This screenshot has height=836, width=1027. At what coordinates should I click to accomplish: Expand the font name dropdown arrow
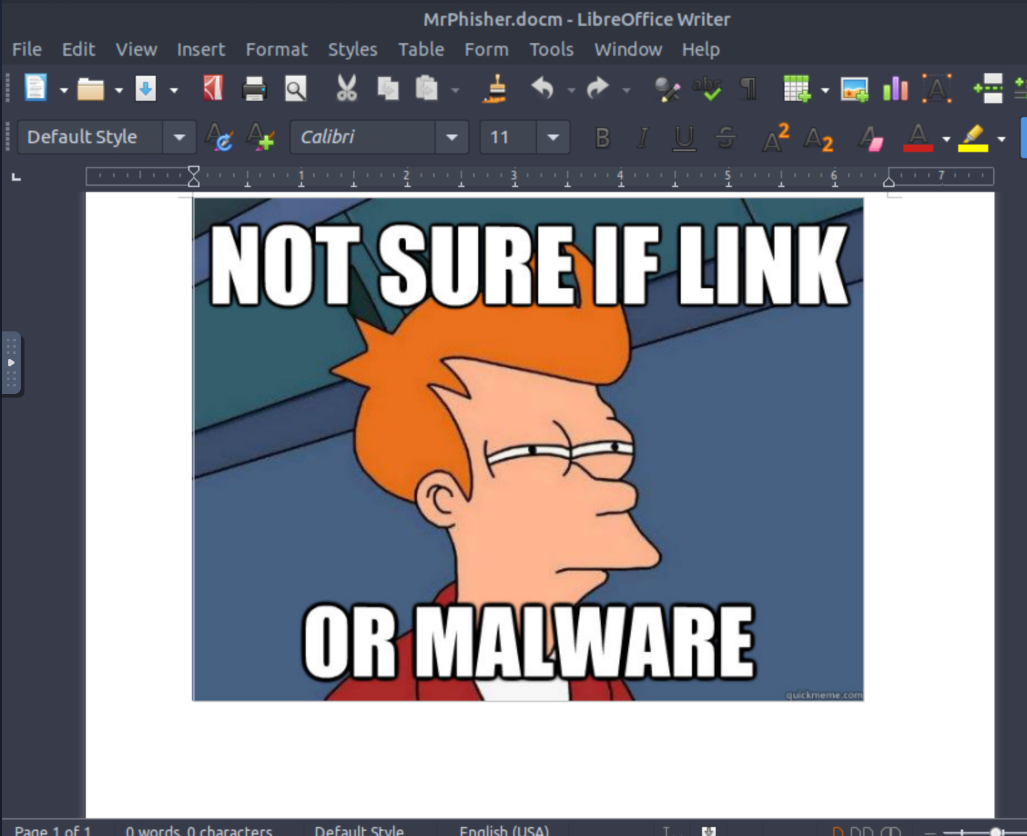click(452, 138)
